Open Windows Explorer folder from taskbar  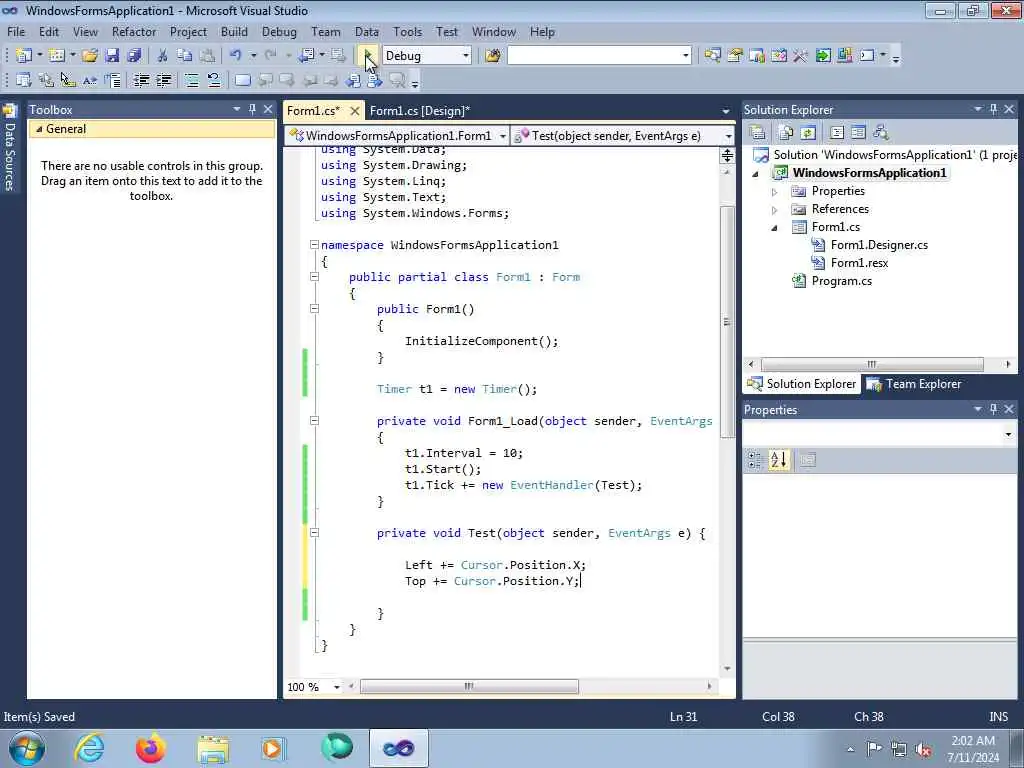pos(213,748)
